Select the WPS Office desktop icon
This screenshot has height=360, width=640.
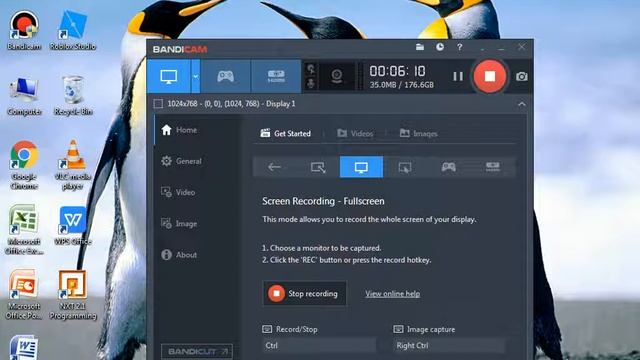click(x=73, y=226)
